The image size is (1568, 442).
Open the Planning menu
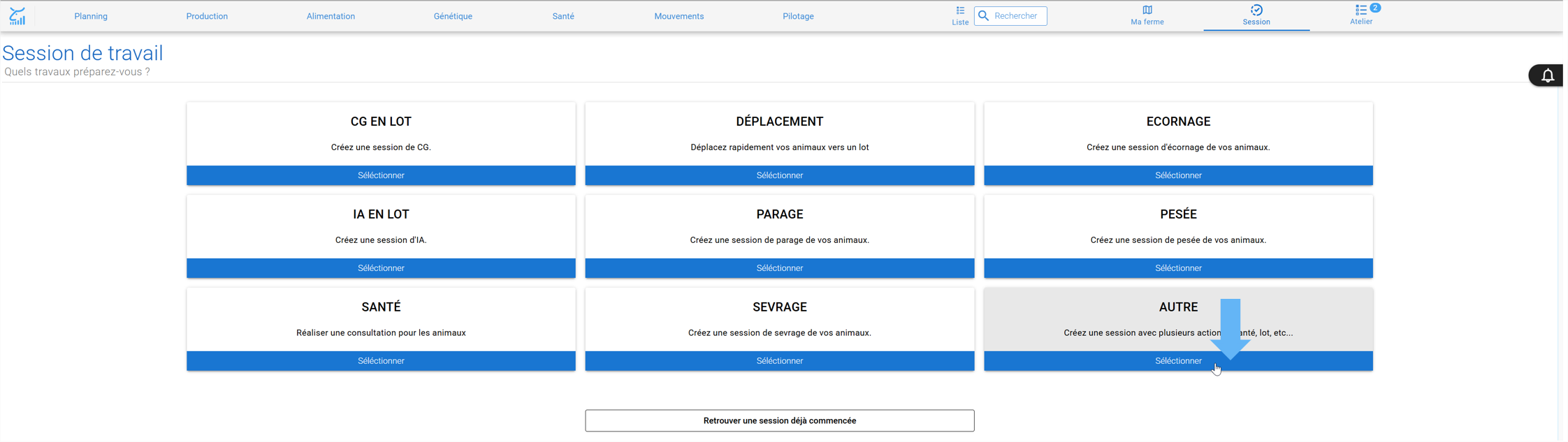(91, 16)
